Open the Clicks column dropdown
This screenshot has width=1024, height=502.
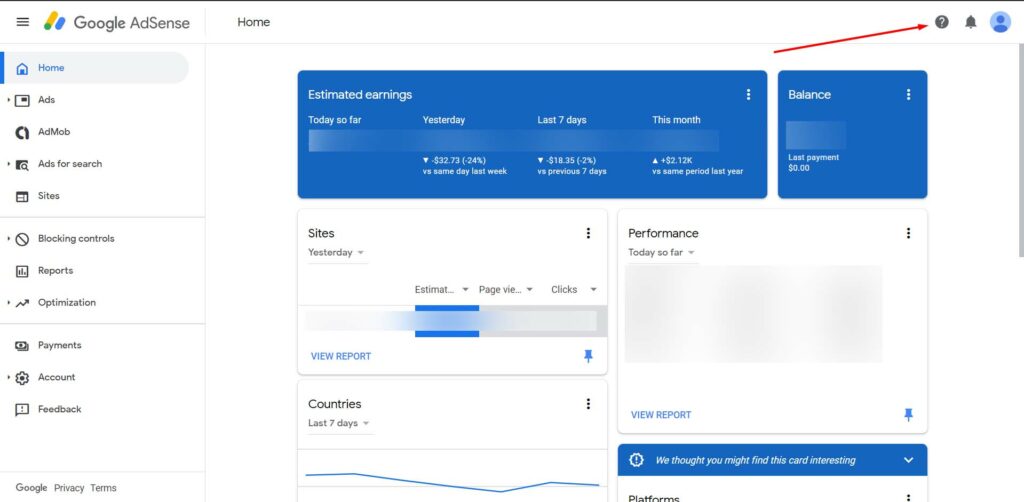click(x=573, y=289)
